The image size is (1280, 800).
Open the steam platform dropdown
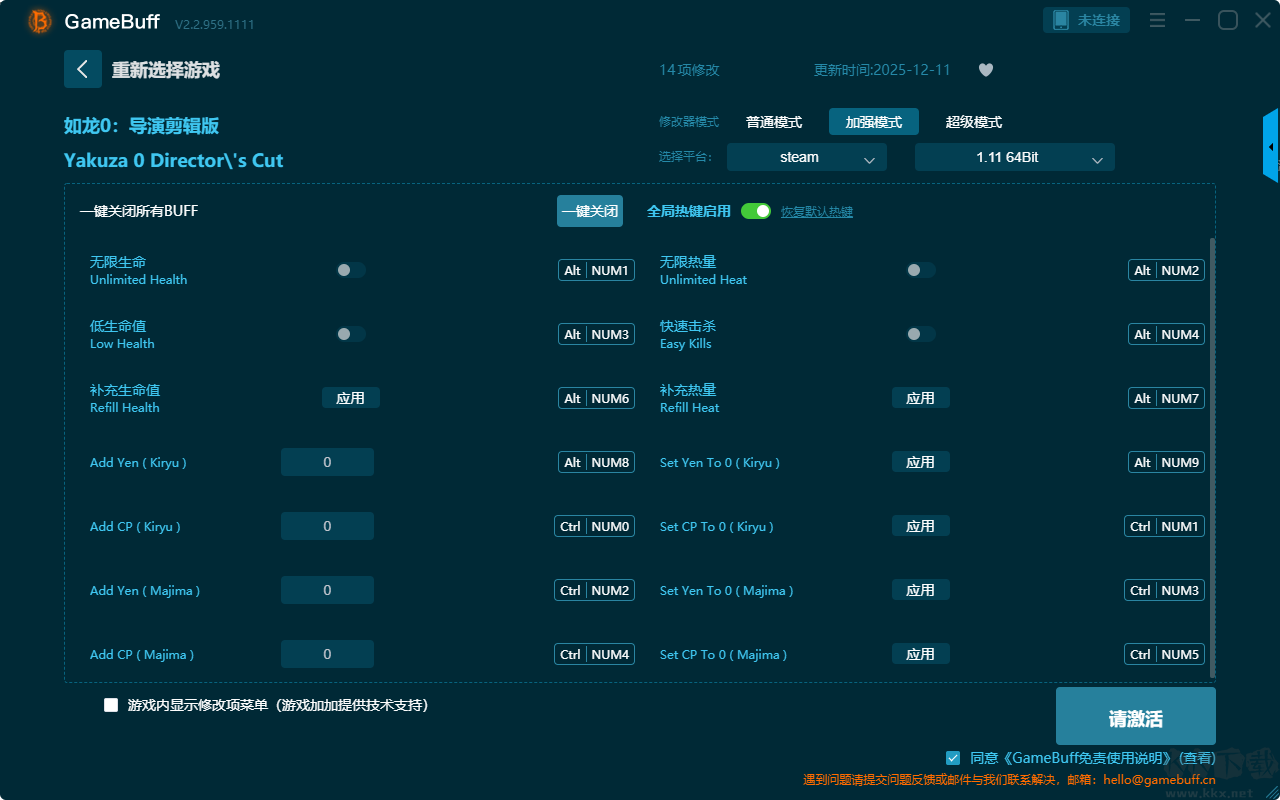tap(806, 157)
